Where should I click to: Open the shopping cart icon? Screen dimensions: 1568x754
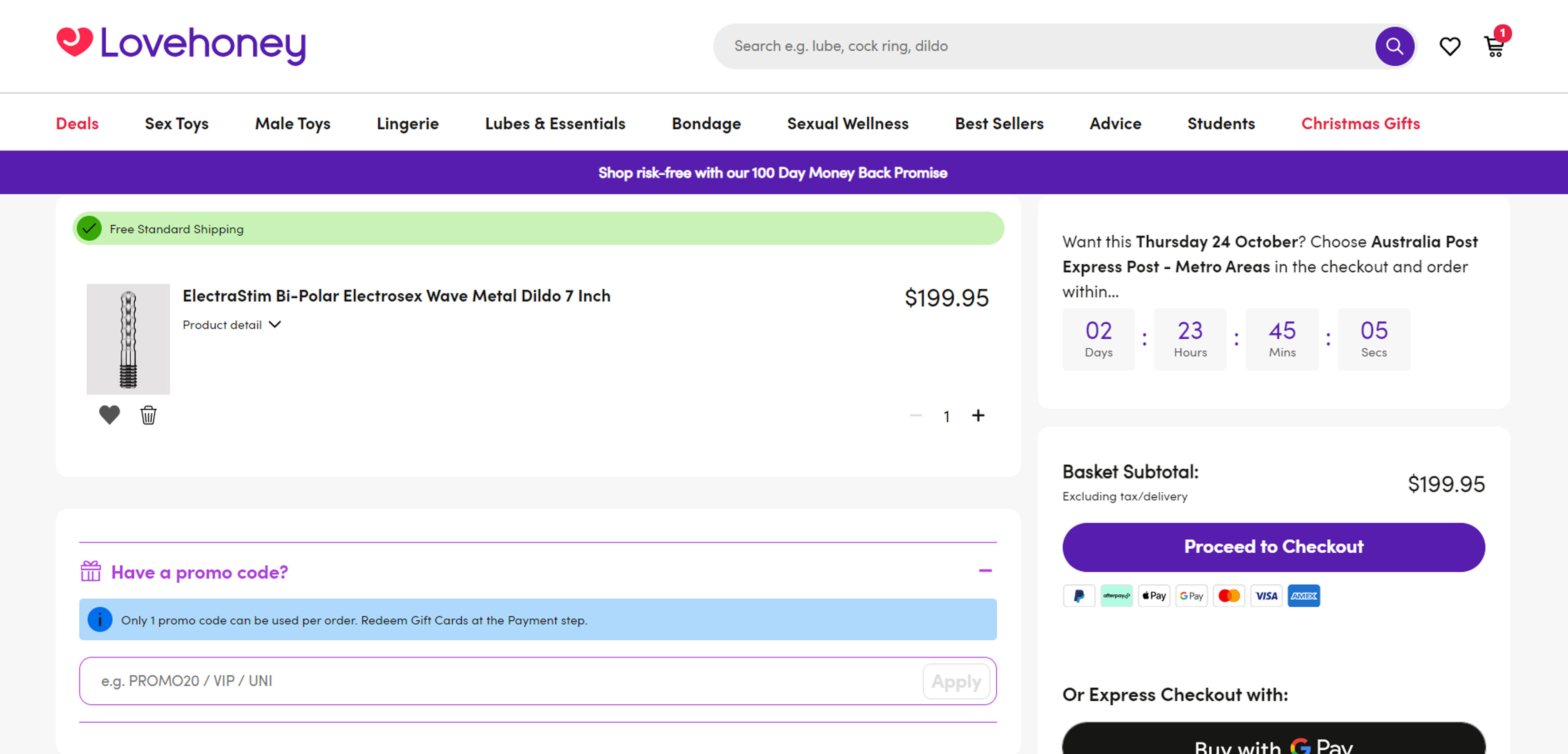[x=1494, y=47]
